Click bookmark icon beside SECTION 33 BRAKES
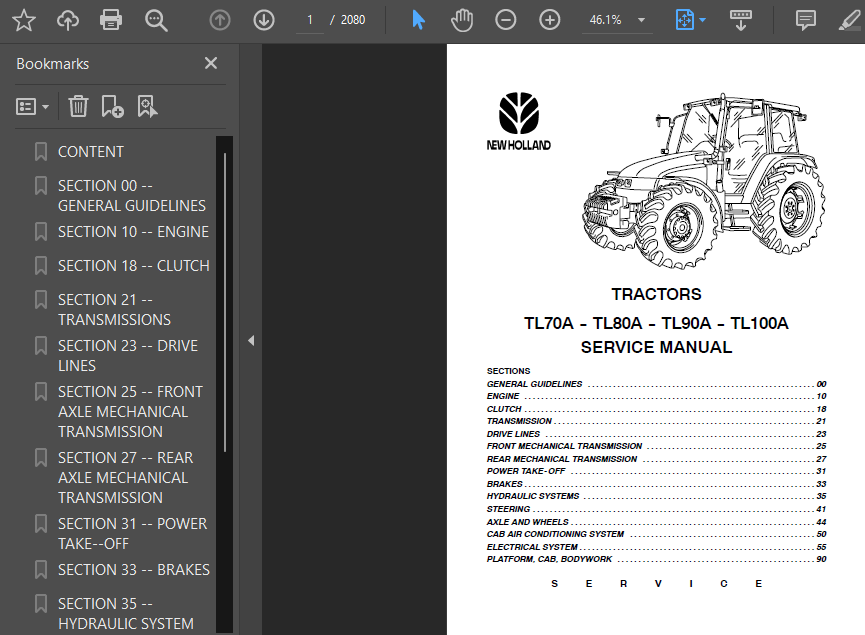Screen dimensions: 865x635 coord(41,569)
